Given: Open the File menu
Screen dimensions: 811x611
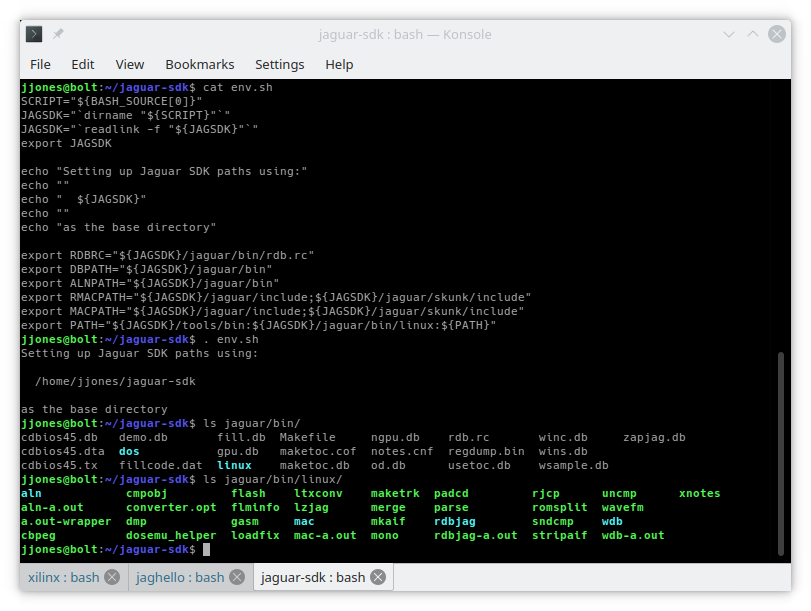Looking at the screenshot, I should [x=40, y=64].
